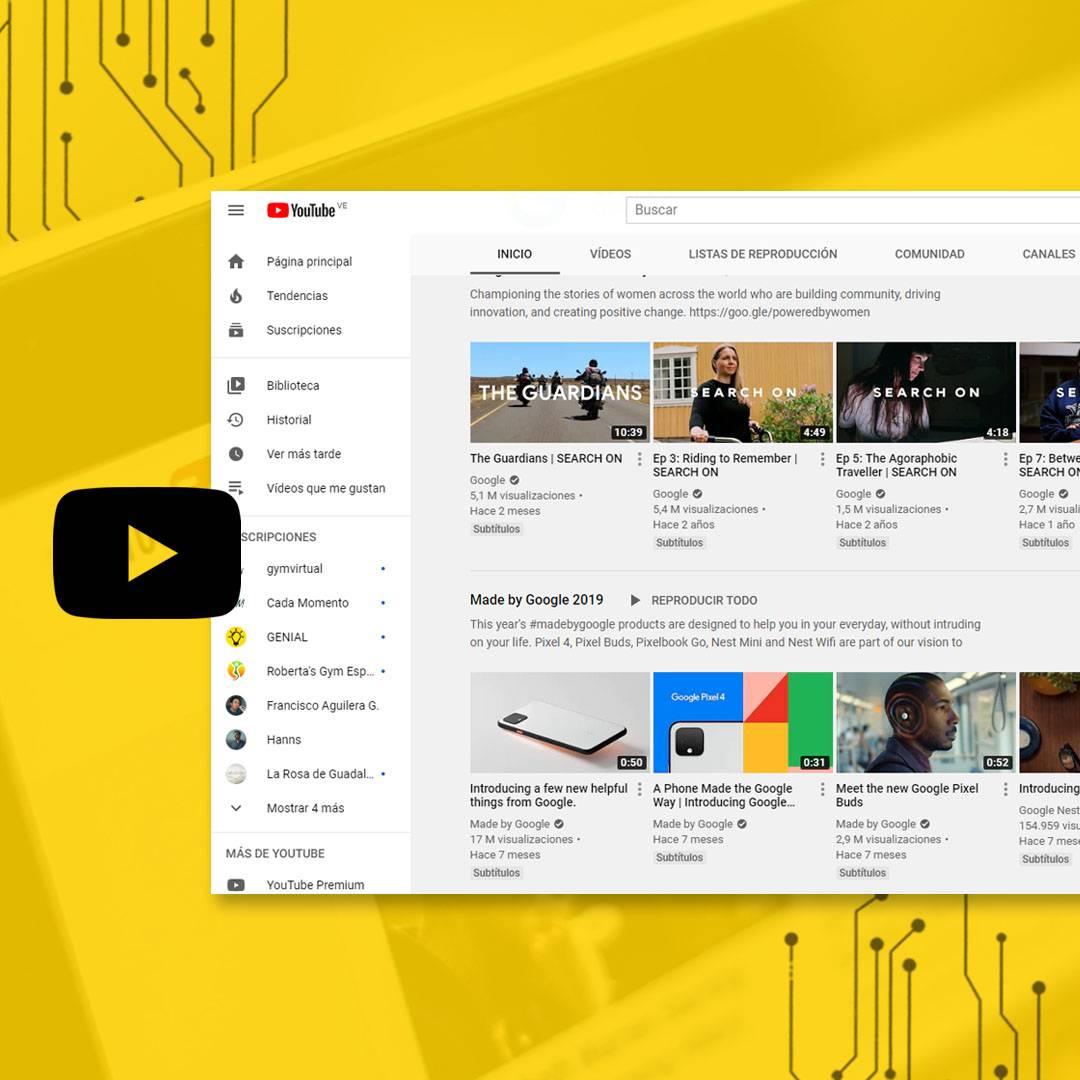Open the hamburger navigation menu
This screenshot has width=1080, height=1080.
click(x=236, y=210)
